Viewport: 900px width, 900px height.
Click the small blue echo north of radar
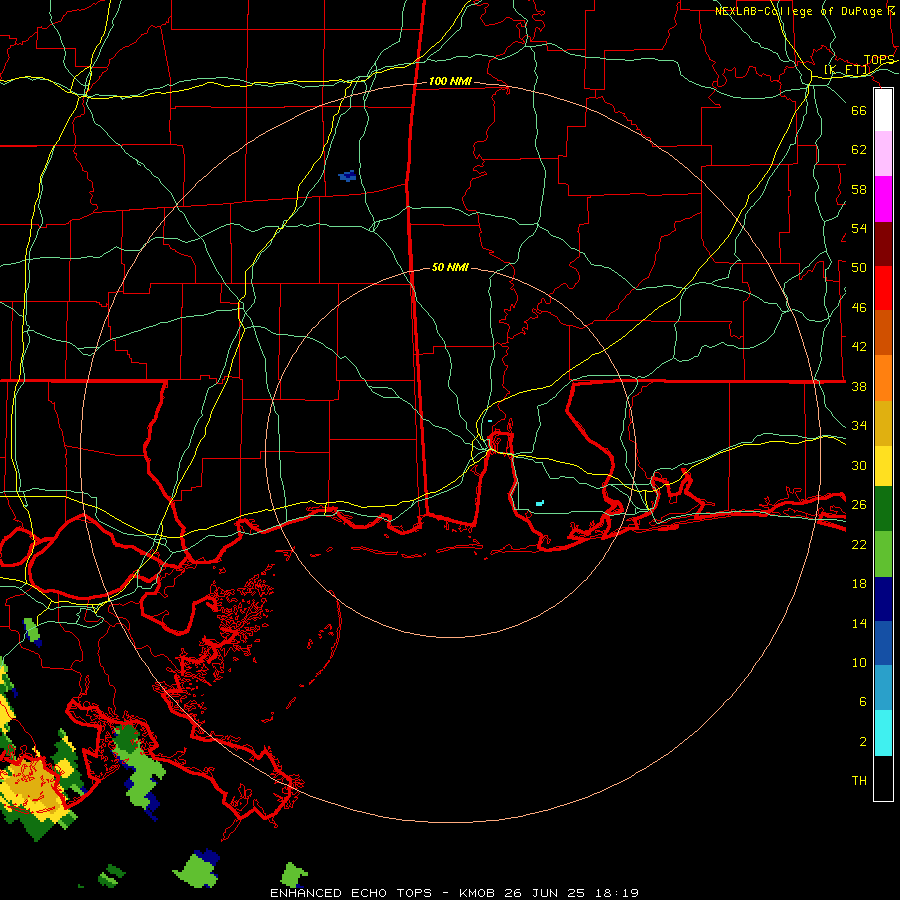(348, 176)
